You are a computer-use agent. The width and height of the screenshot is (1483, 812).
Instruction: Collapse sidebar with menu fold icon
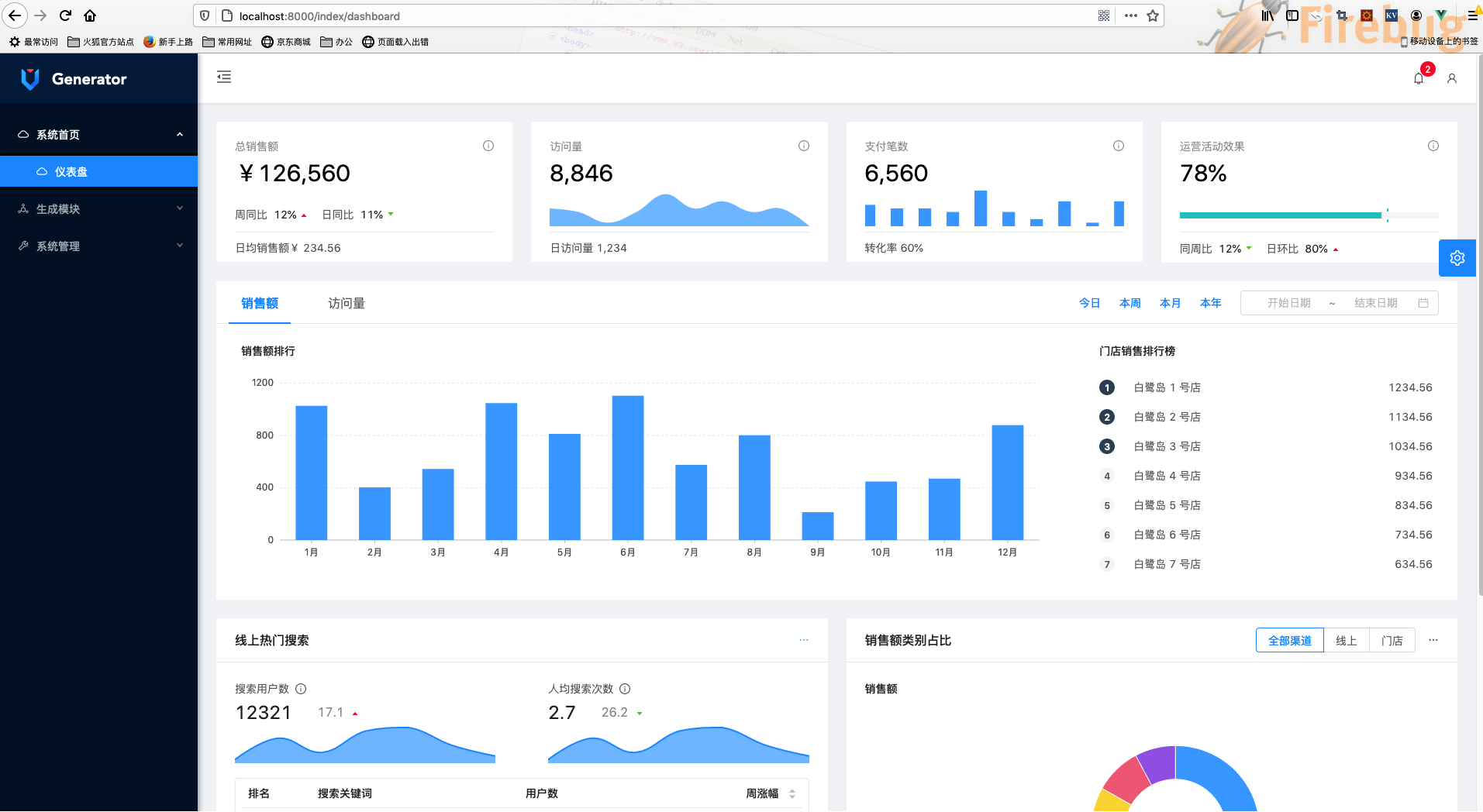click(x=224, y=77)
